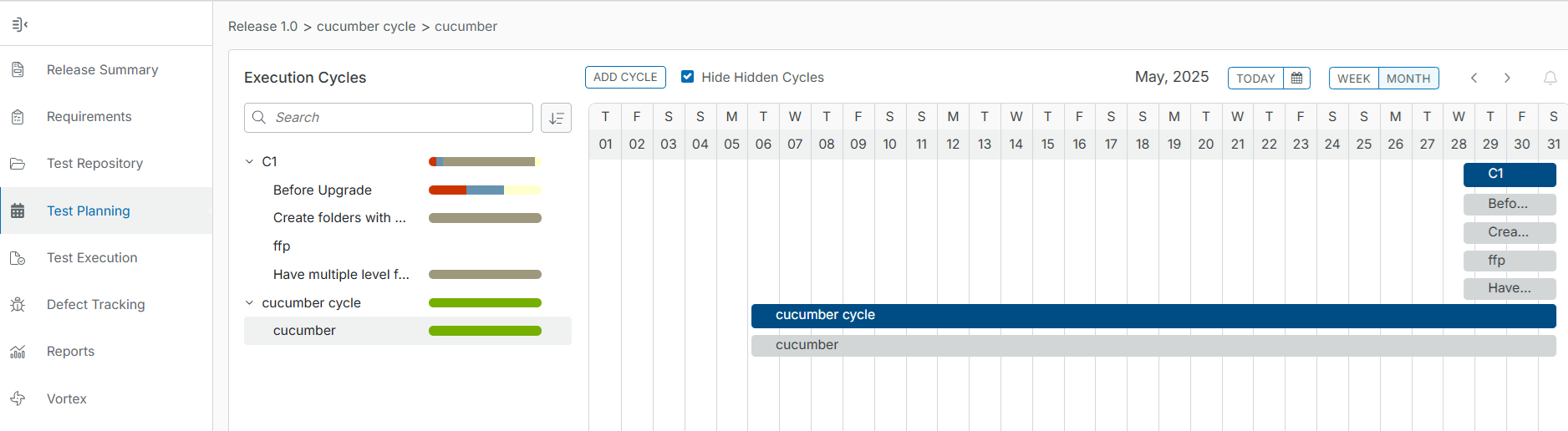1568x431 pixels.
Task: Collapse the left sidebar menu icon
Action: point(20,24)
